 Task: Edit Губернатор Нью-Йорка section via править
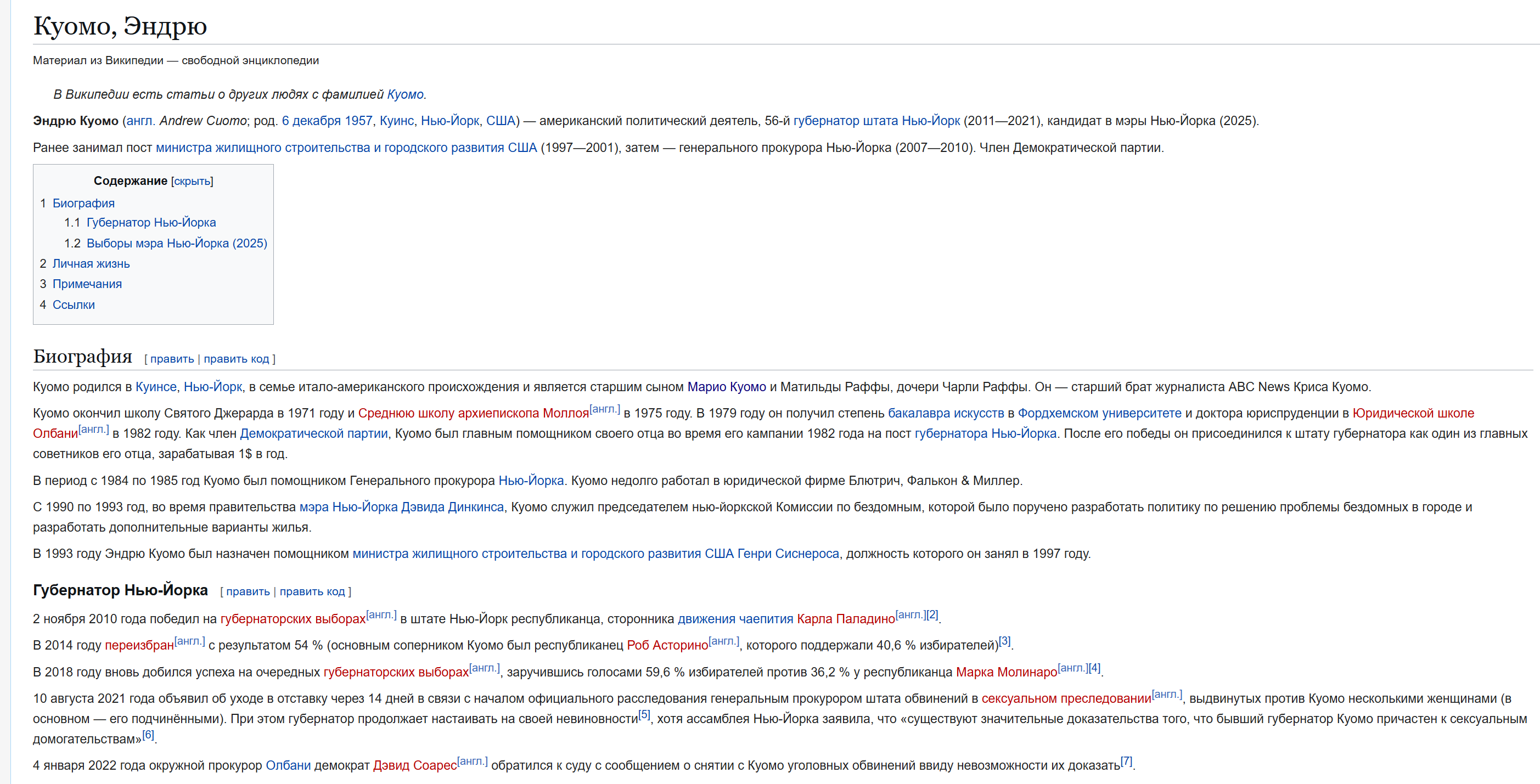click(248, 591)
